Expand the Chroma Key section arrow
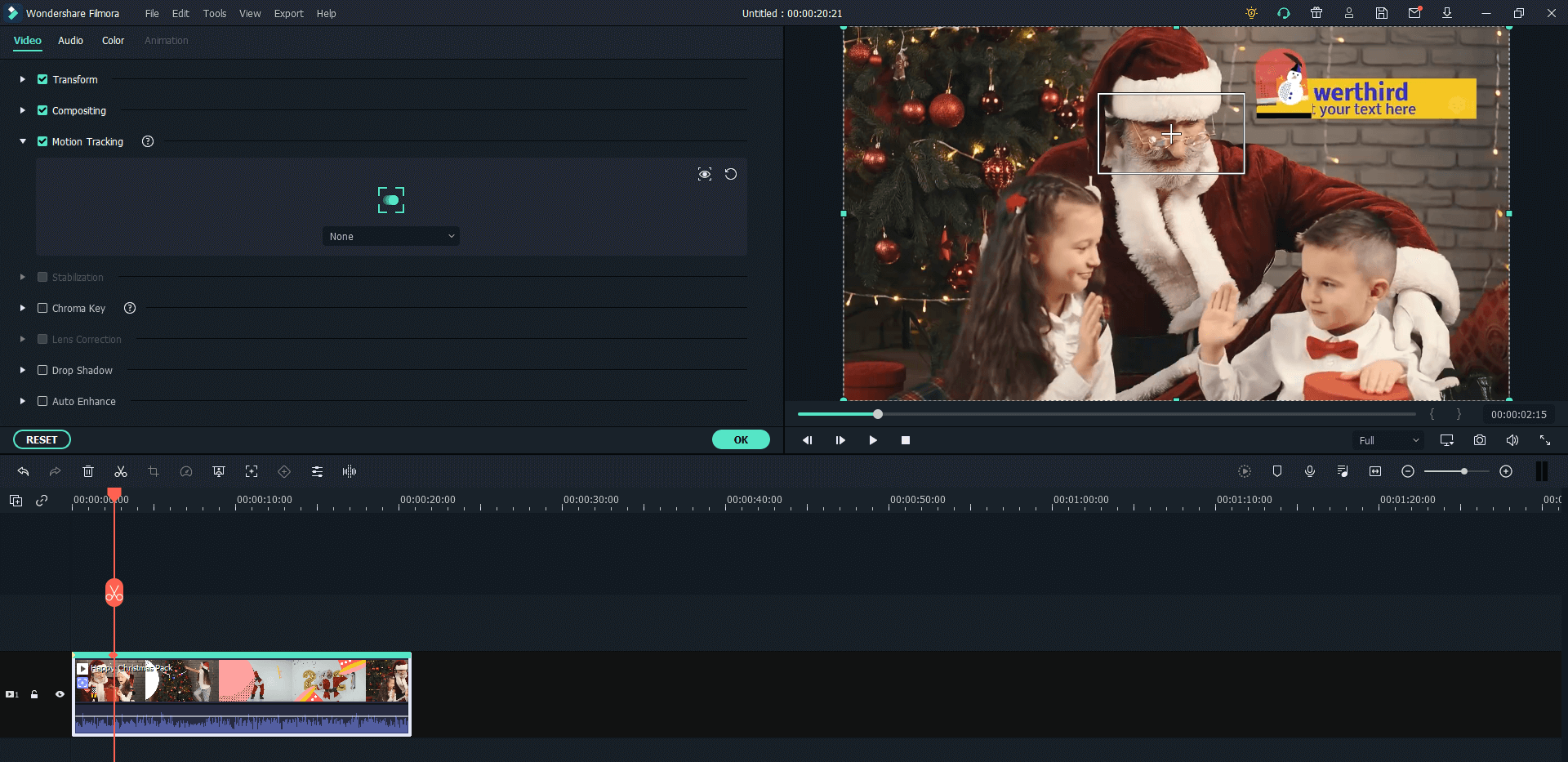This screenshot has height=762, width=1568. click(x=23, y=308)
